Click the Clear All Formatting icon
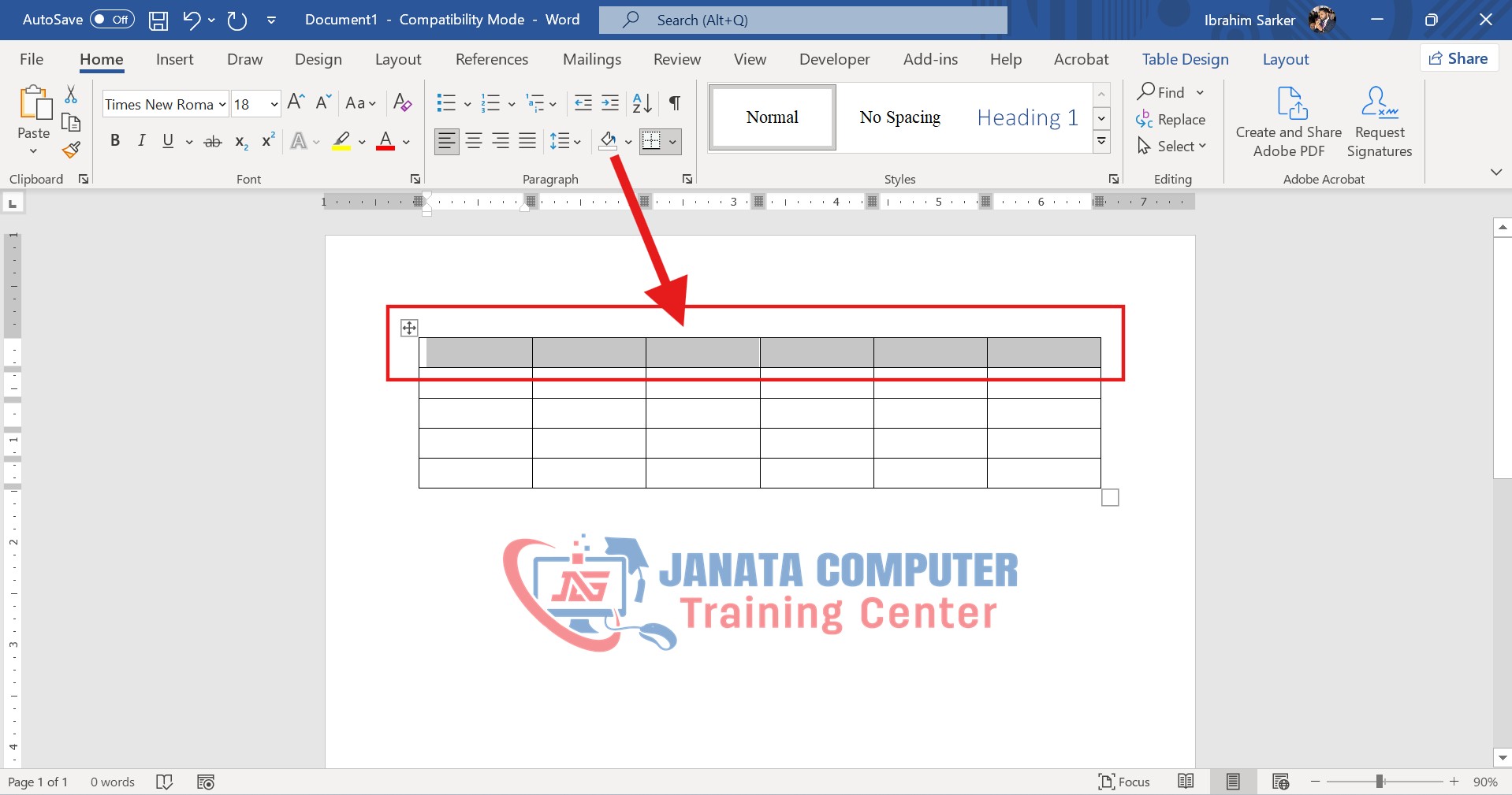 (x=402, y=103)
